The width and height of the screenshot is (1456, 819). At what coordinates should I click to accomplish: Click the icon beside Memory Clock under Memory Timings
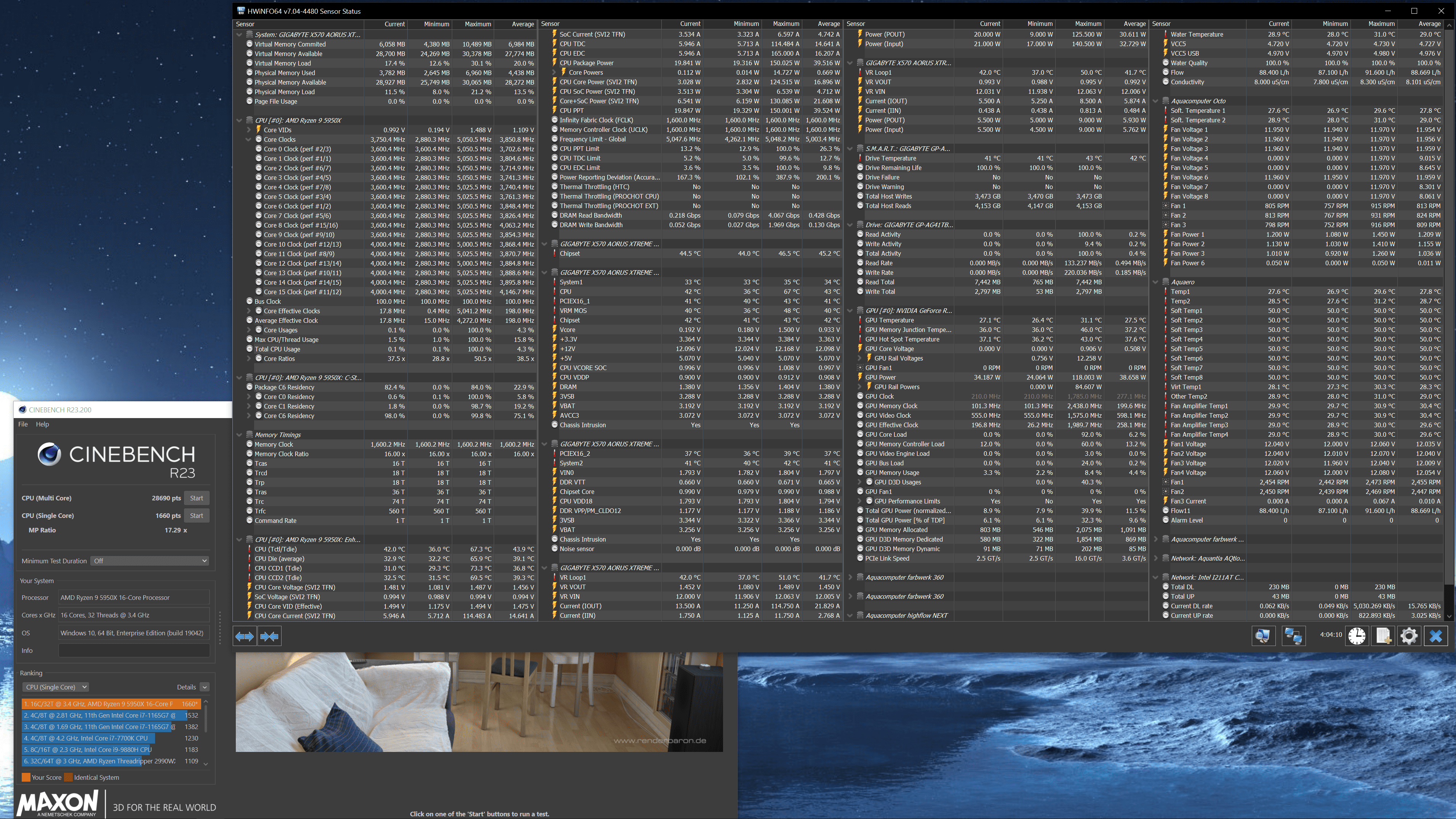[x=249, y=444]
